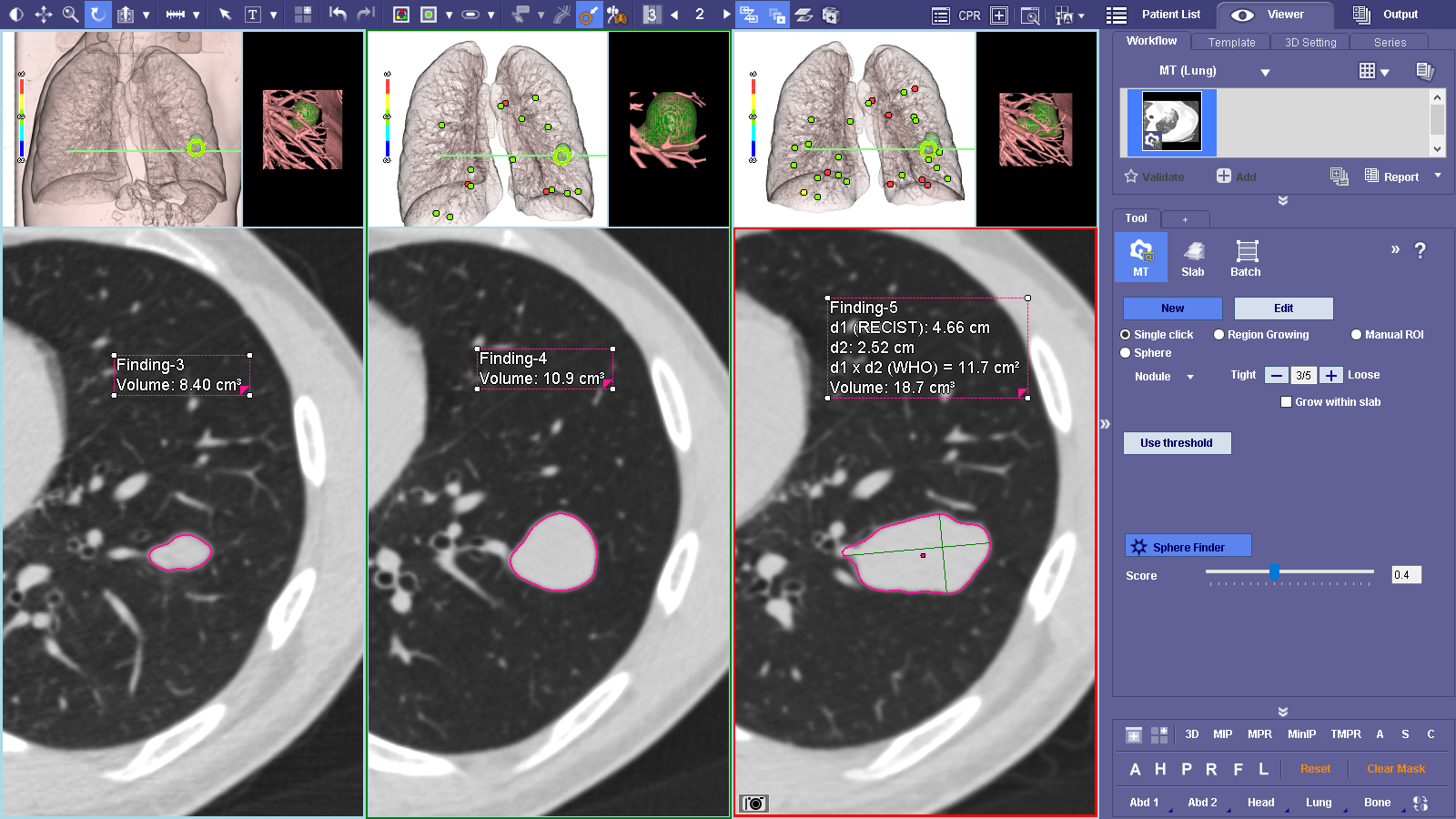Select the text annotation tool

(253, 15)
